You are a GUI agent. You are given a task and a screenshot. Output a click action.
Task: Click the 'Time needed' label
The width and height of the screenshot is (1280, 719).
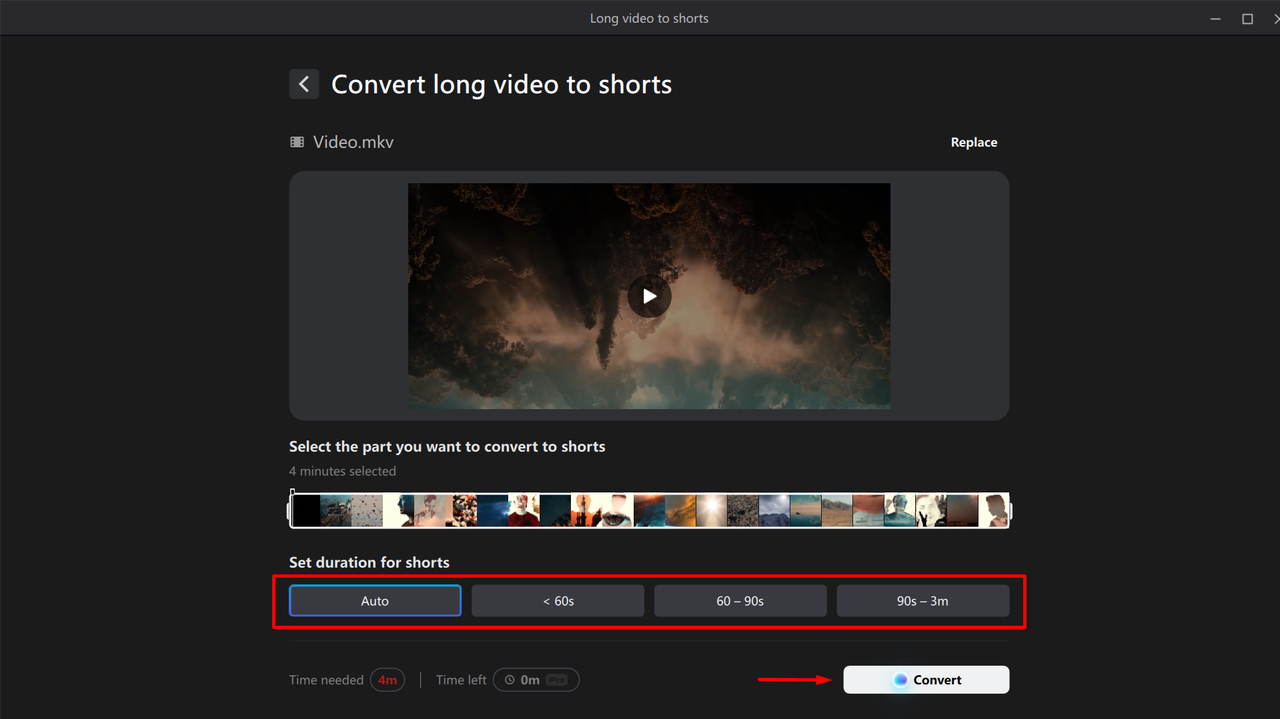coord(326,680)
